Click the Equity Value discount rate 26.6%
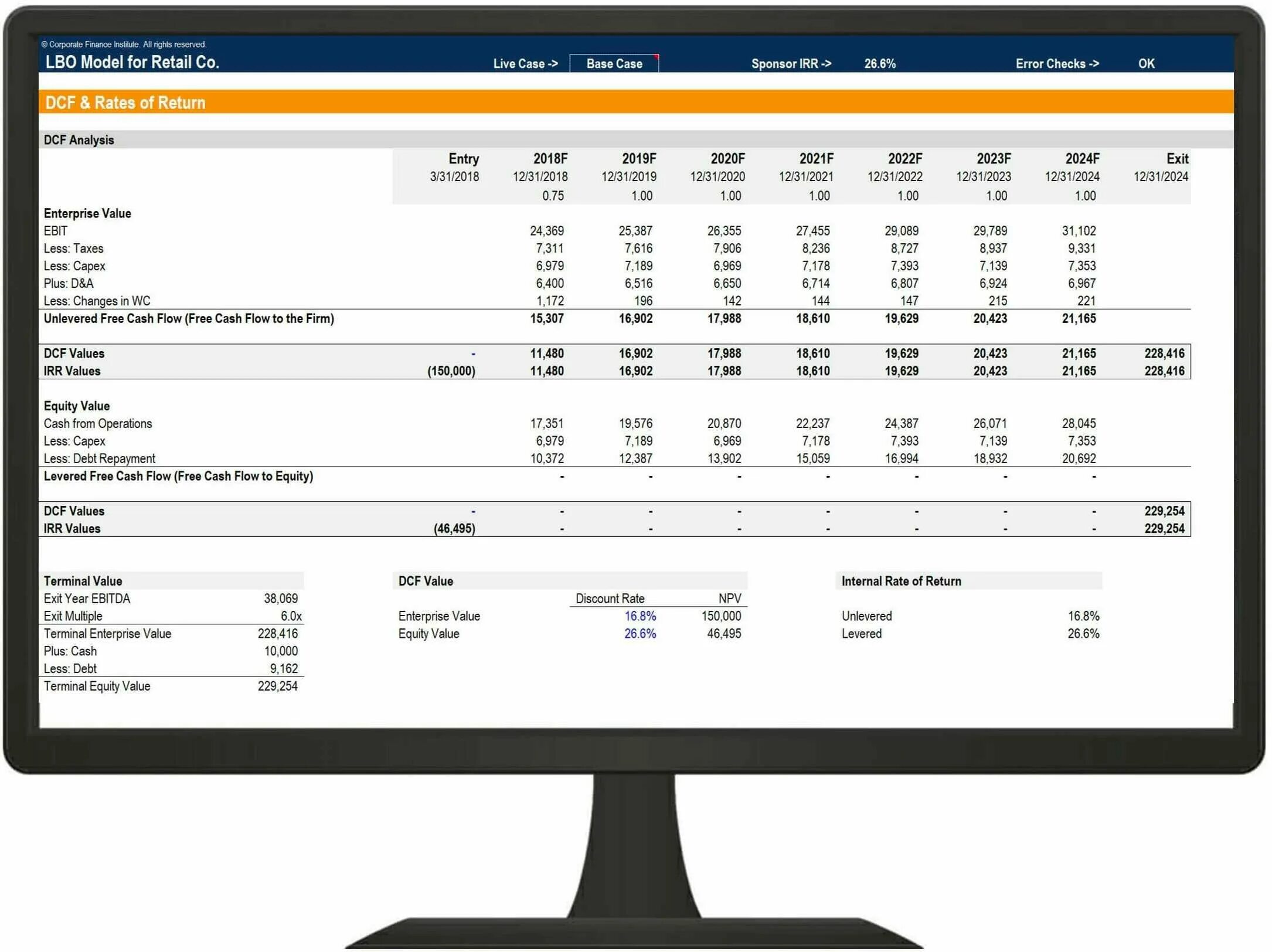This screenshot has height=952, width=1272. tap(640, 634)
